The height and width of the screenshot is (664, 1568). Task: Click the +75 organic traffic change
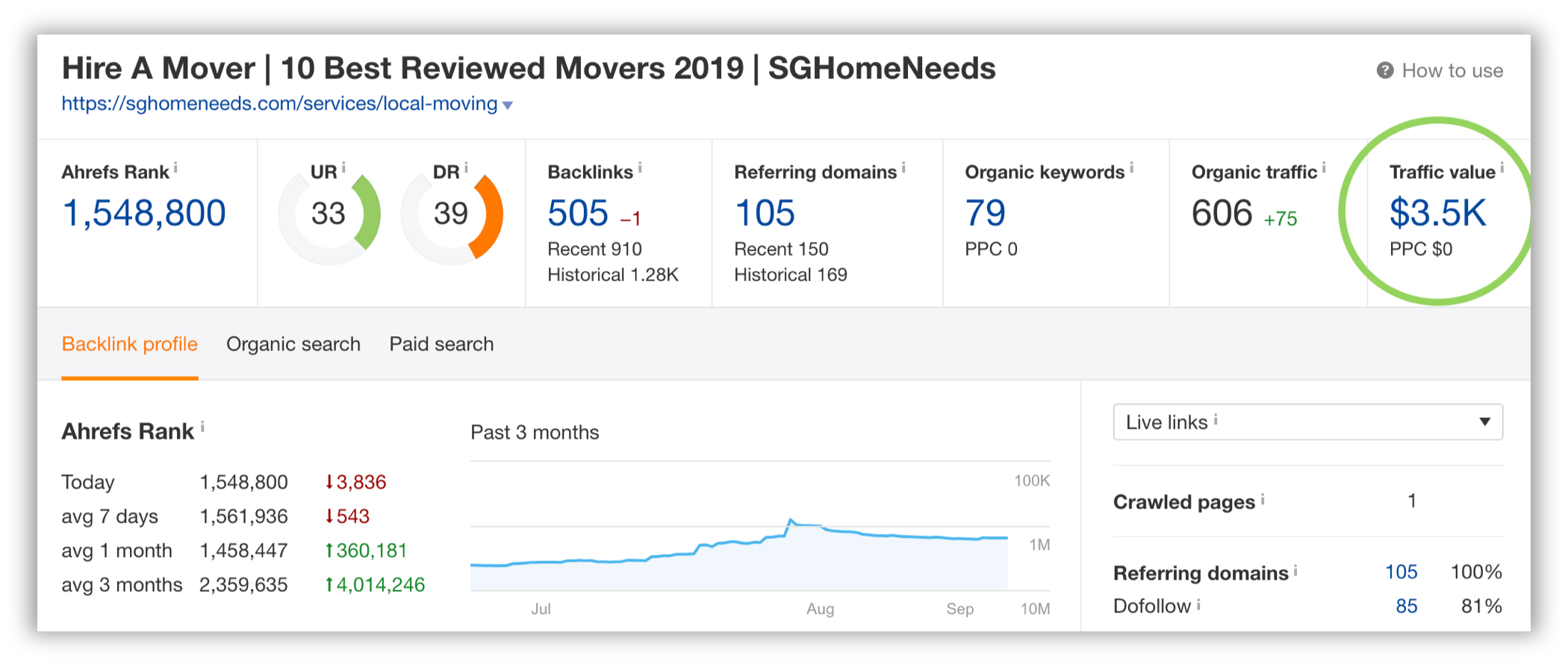point(1280,219)
